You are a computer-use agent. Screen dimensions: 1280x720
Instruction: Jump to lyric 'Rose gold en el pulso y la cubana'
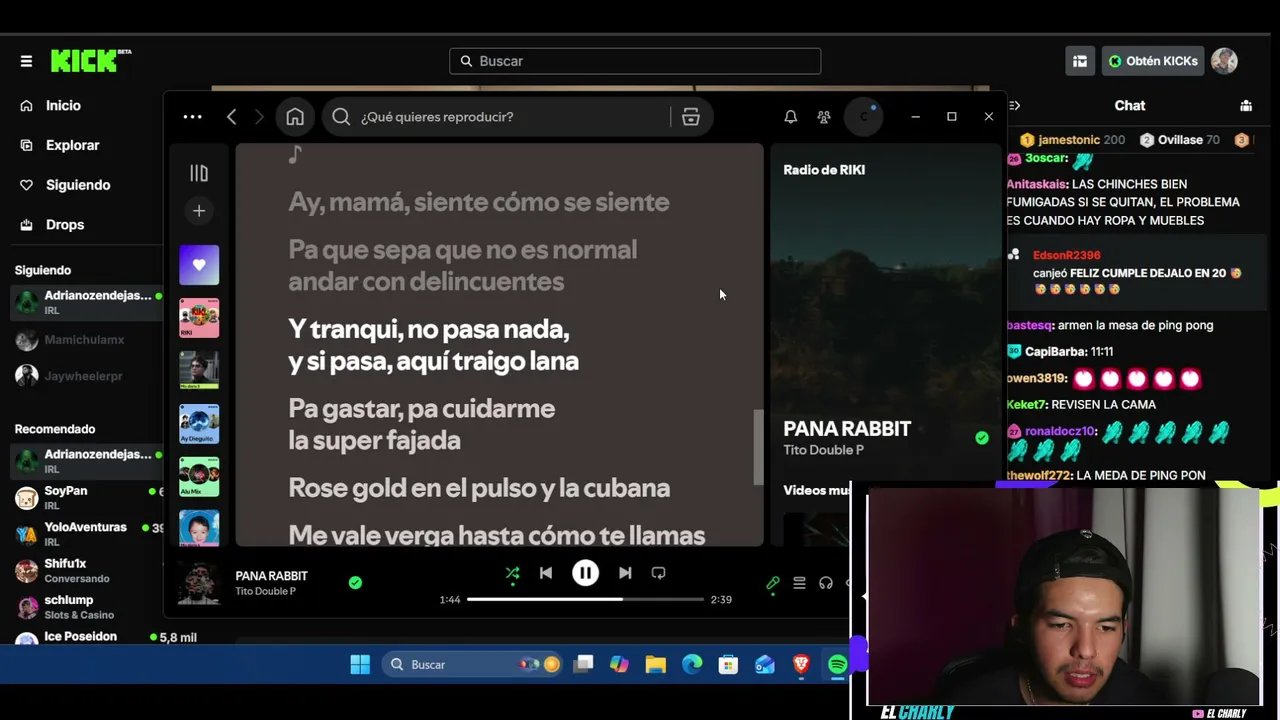[479, 488]
